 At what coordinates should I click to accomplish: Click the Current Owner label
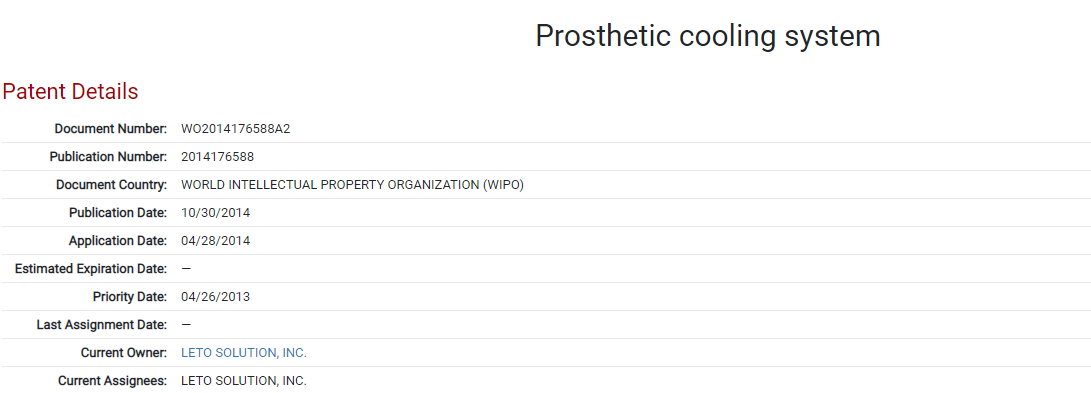coord(125,353)
